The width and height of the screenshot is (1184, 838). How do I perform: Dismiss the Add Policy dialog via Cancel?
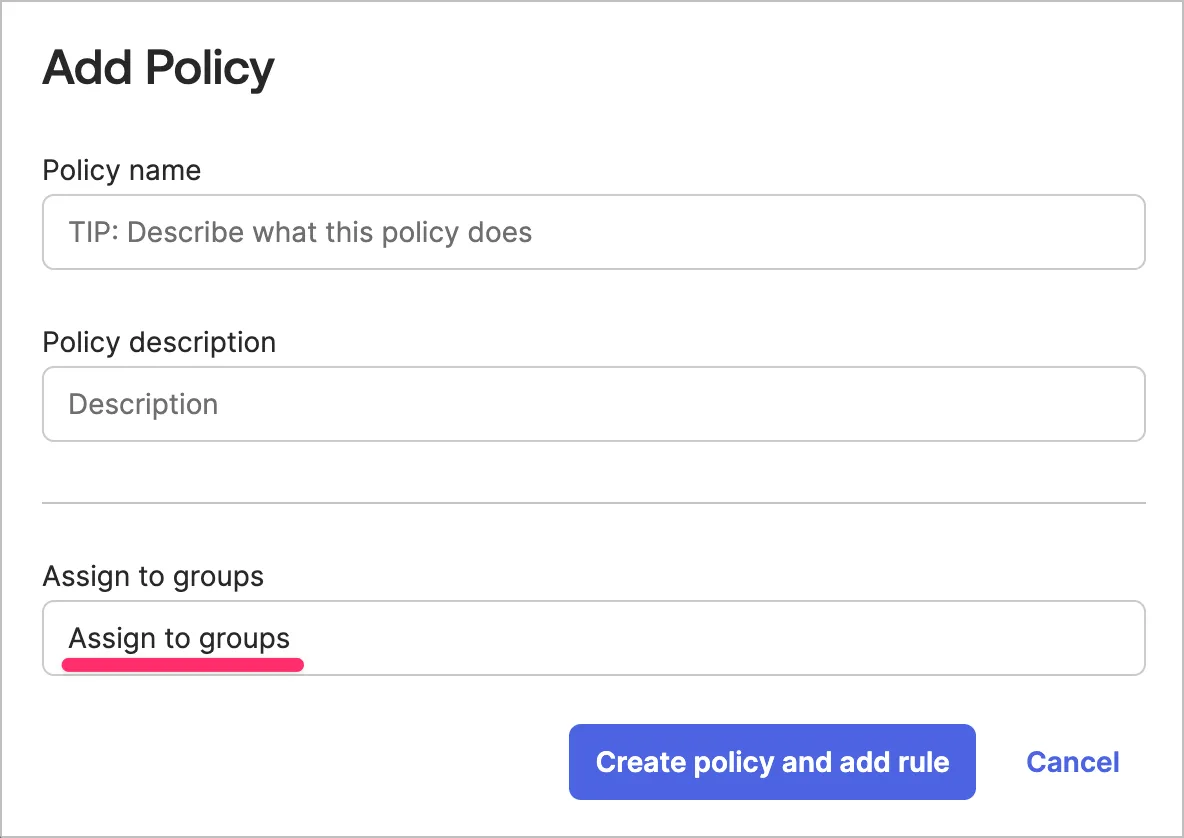click(x=1072, y=762)
